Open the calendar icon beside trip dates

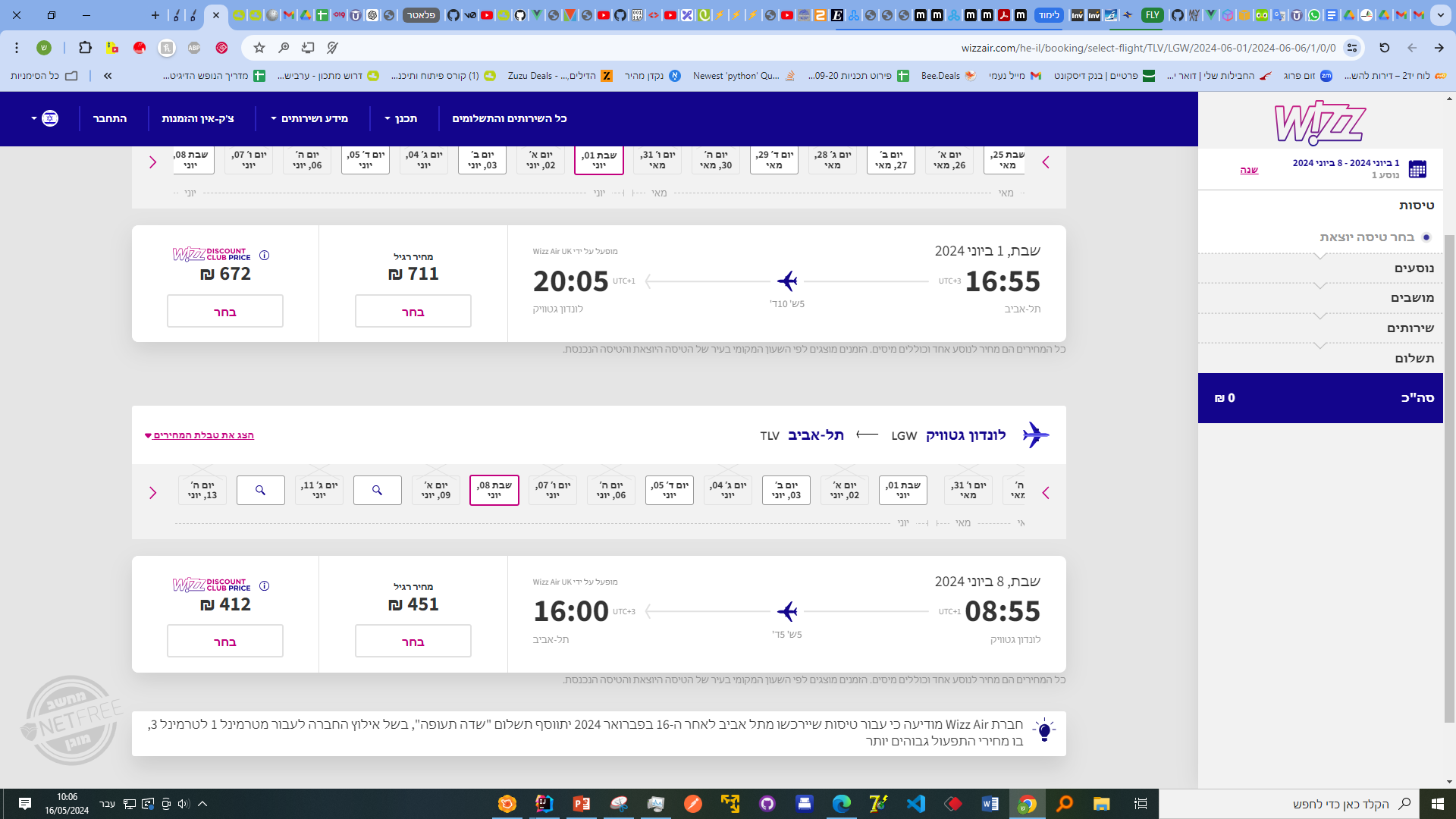(1417, 168)
